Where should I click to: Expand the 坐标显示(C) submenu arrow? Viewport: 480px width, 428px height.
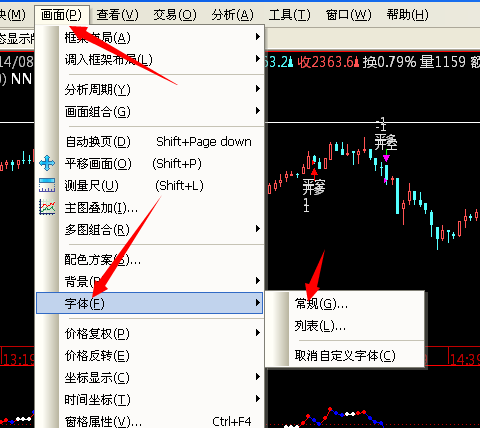[x=258, y=377]
